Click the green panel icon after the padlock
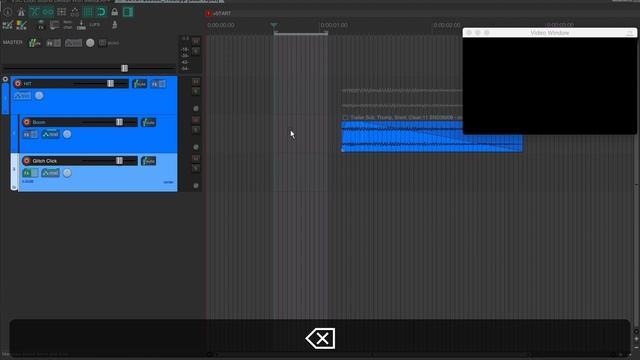 [128, 12]
